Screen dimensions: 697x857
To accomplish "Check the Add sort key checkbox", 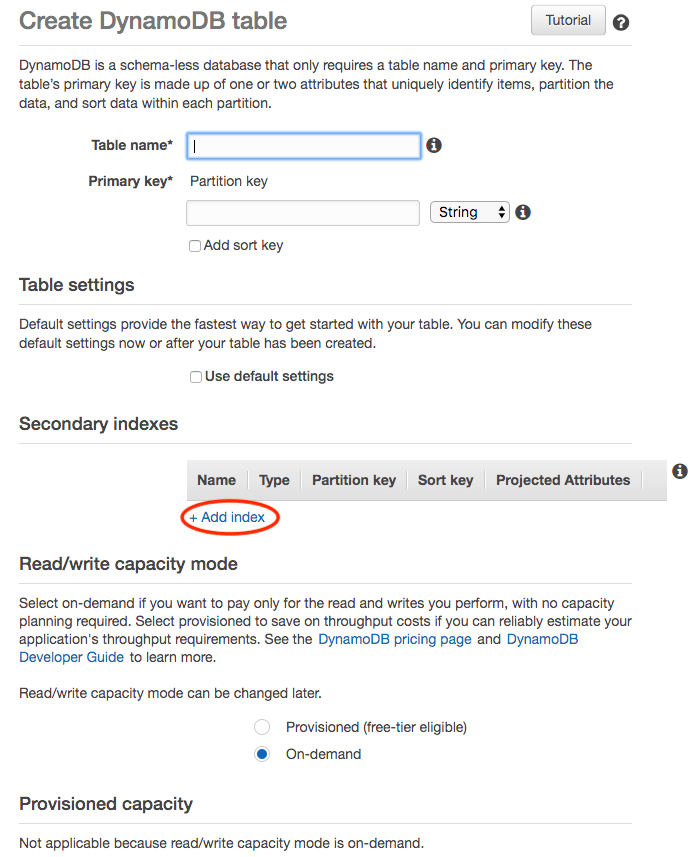I will point(195,245).
